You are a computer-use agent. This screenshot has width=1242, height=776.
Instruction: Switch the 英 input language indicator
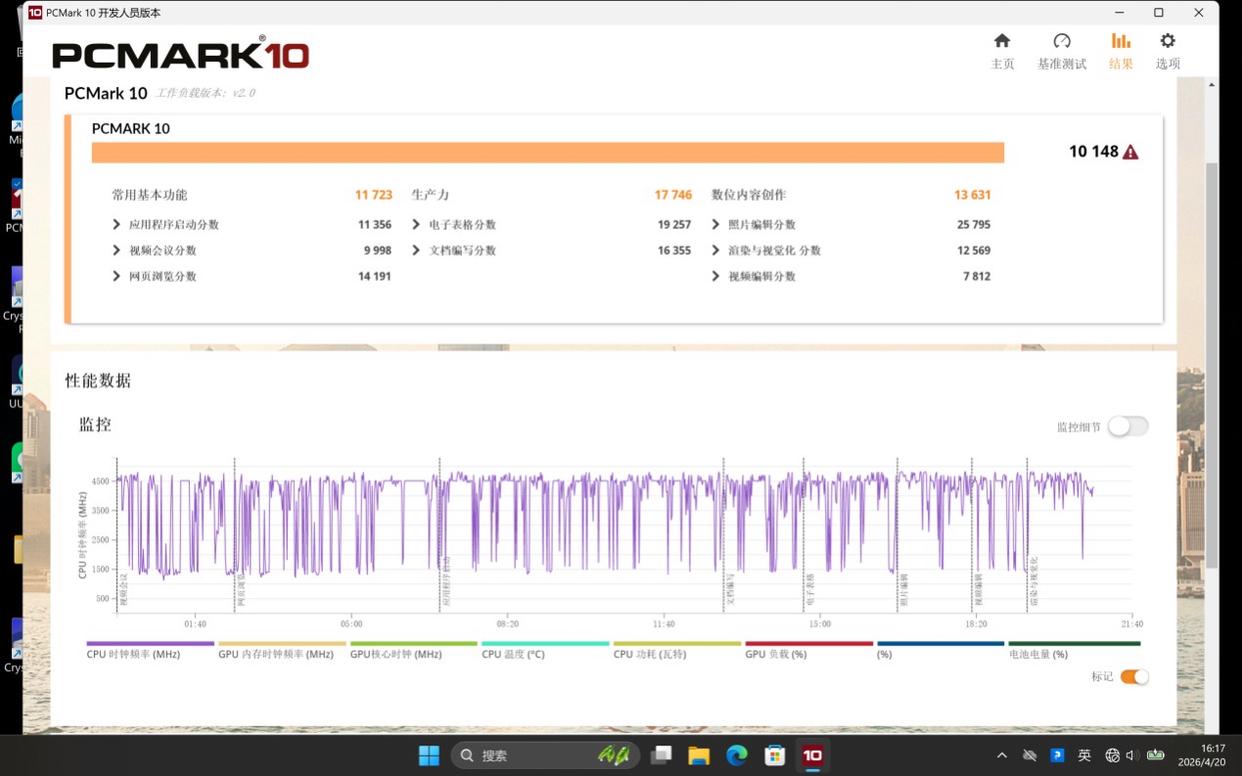pos(1084,756)
